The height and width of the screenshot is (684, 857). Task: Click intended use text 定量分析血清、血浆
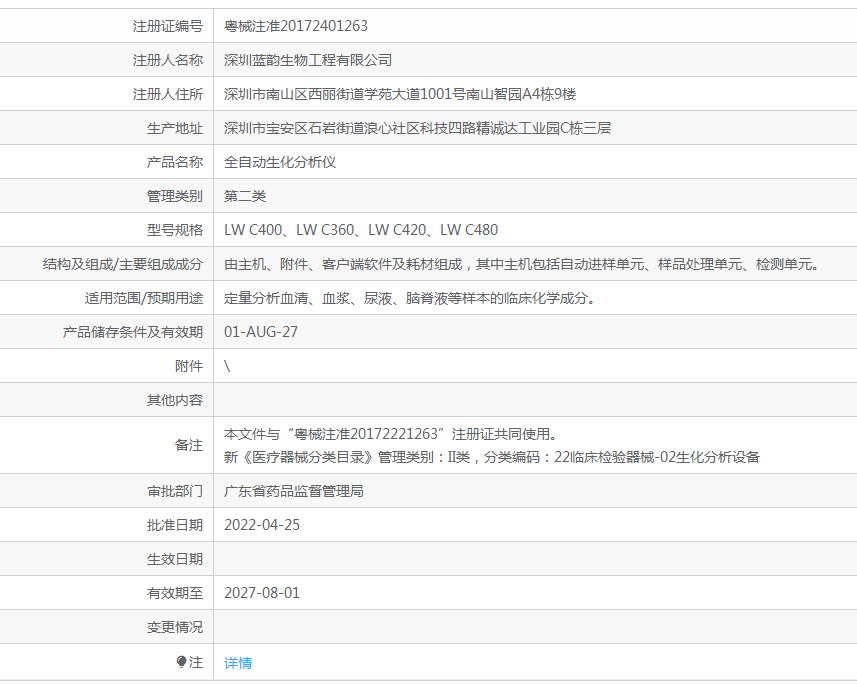409,298
